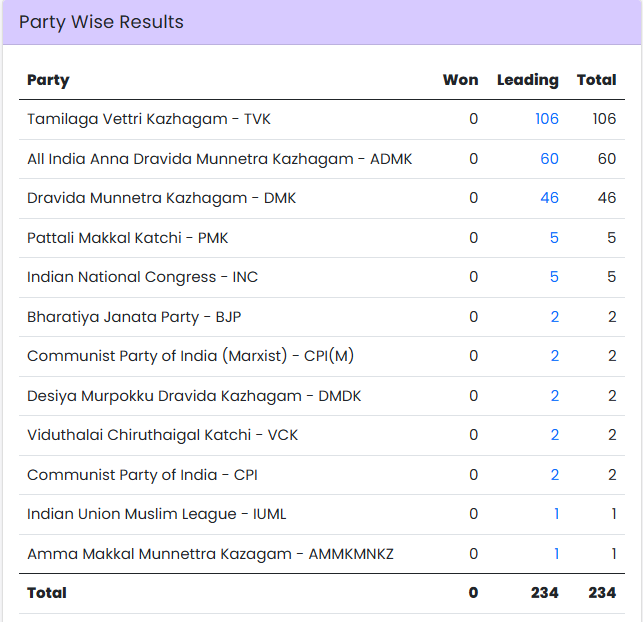Click the Won column header
Viewport: 643px width, 622px height.
click(x=461, y=80)
